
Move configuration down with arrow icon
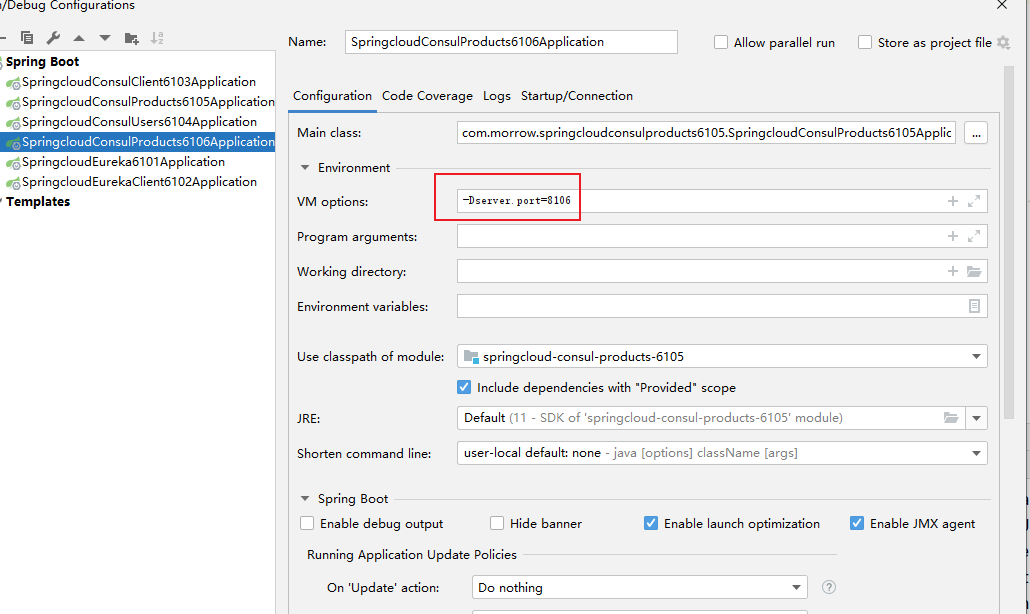coord(105,38)
